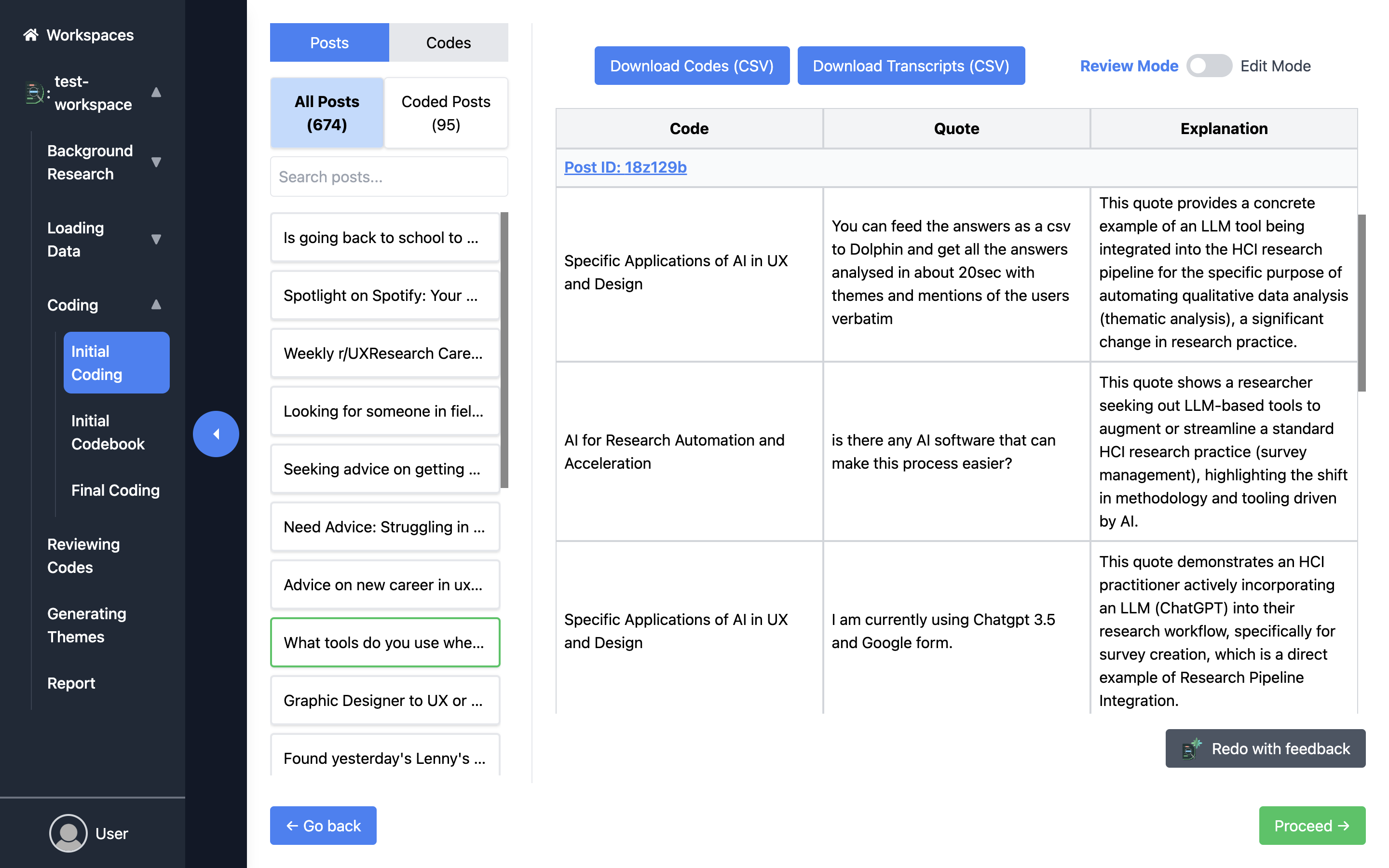This screenshot has height=868, width=1389.
Task: Download Codes (CSV) file
Action: pyautogui.click(x=692, y=66)
